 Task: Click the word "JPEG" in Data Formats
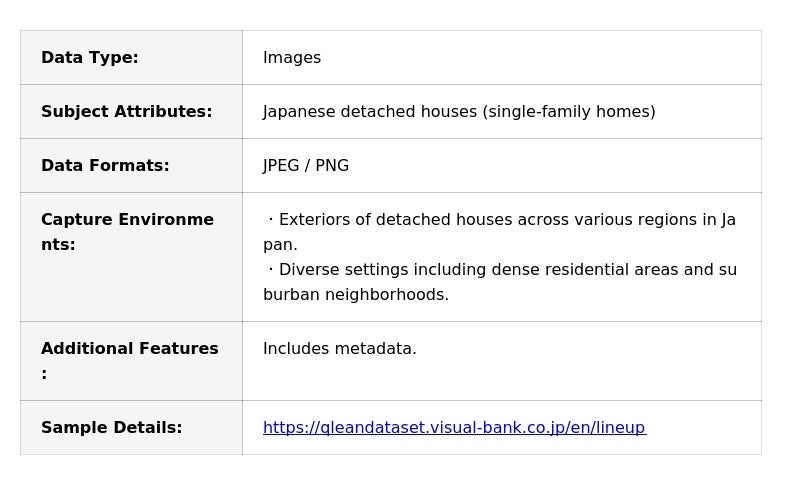[281, 166]
